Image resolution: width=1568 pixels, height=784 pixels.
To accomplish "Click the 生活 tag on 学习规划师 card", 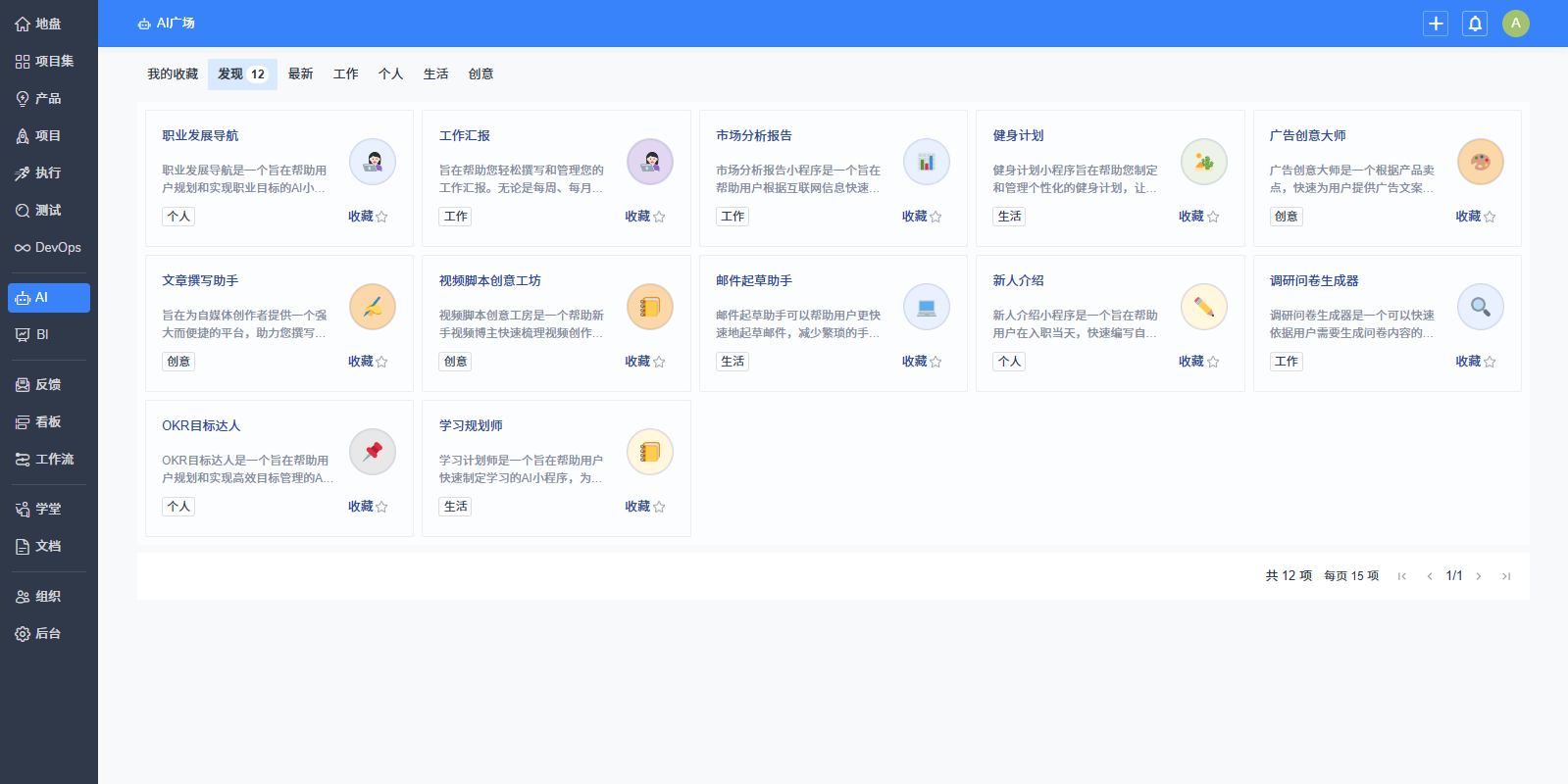I will 455,507.
